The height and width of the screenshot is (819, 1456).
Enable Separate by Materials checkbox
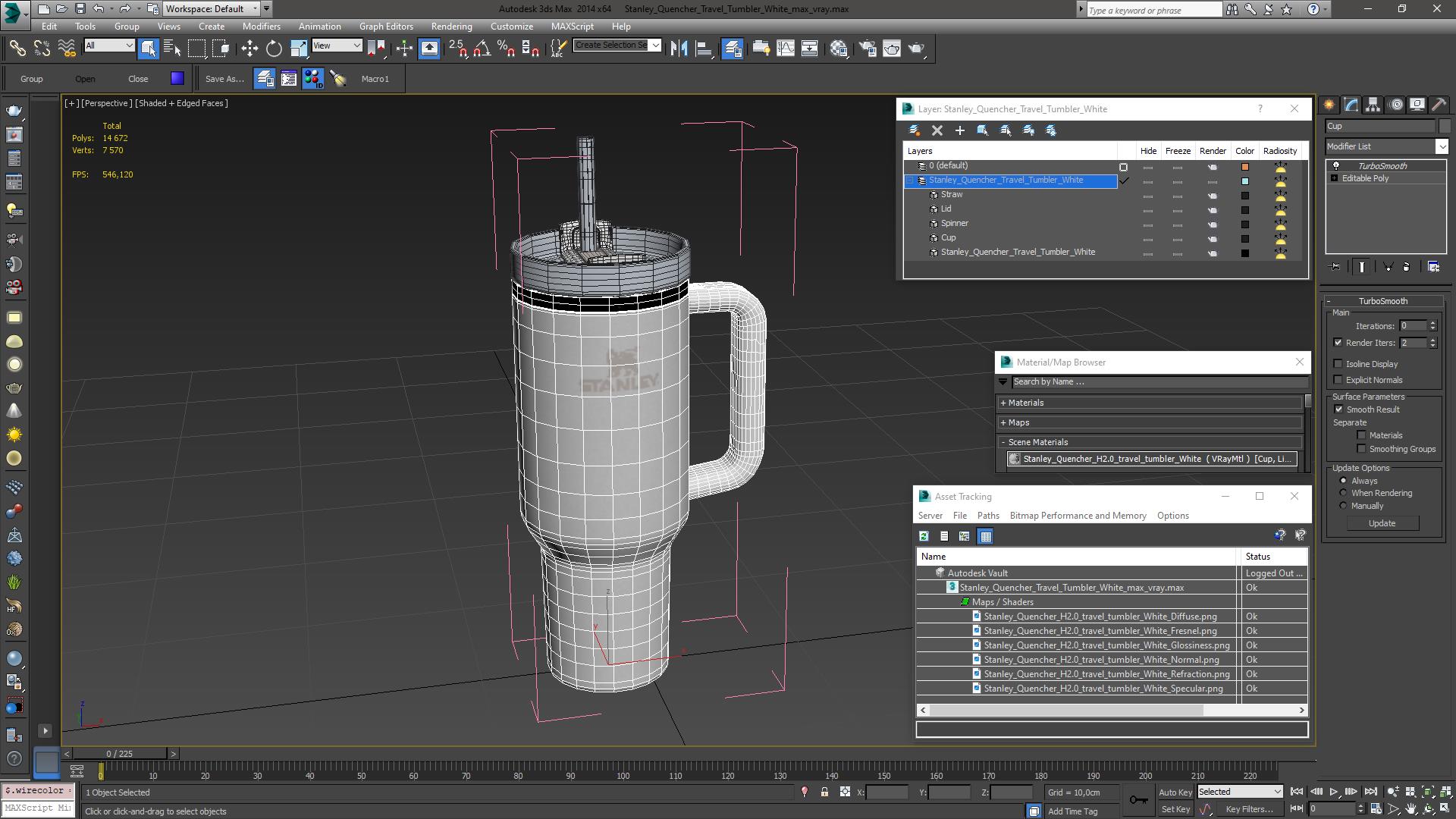1362,435
